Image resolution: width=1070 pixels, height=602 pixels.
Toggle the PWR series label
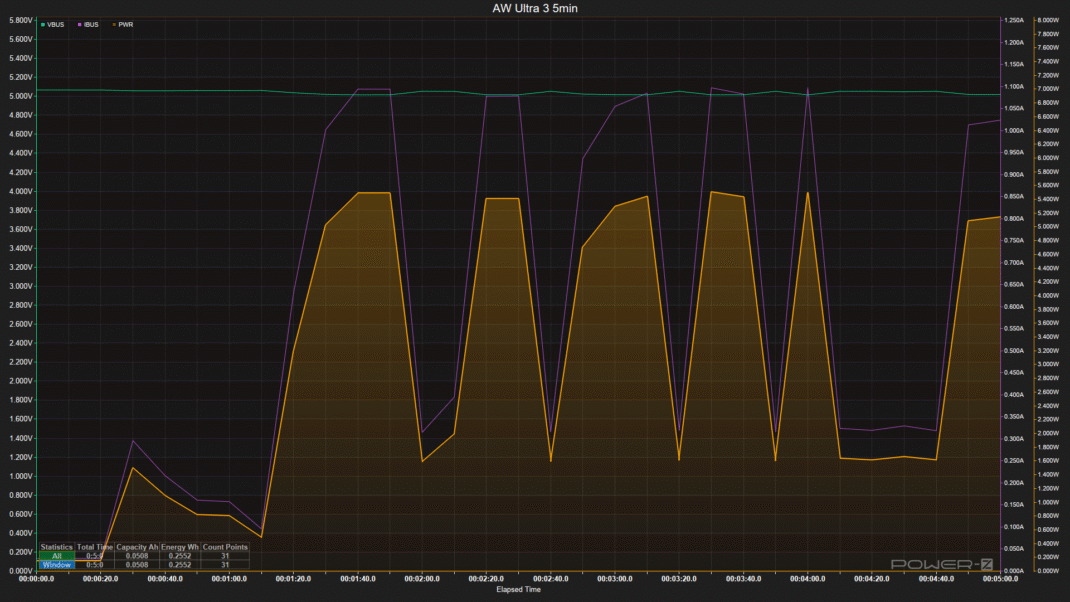(125, 25)
